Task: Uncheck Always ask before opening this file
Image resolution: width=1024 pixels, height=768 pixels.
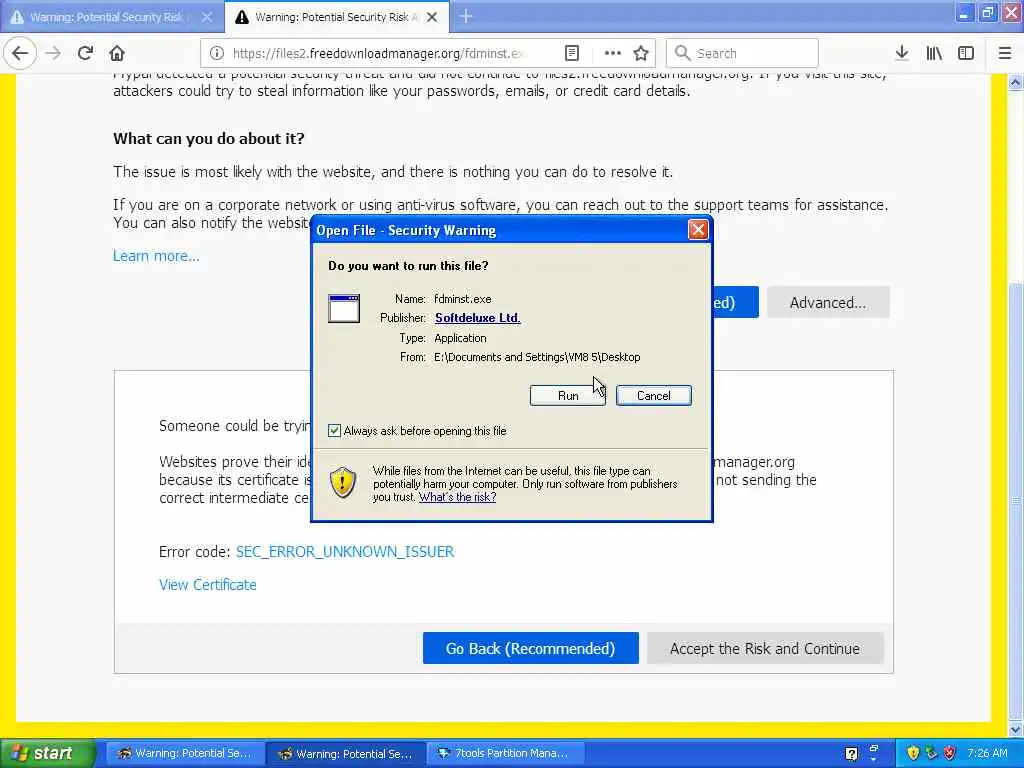Action: pos(334,430)
